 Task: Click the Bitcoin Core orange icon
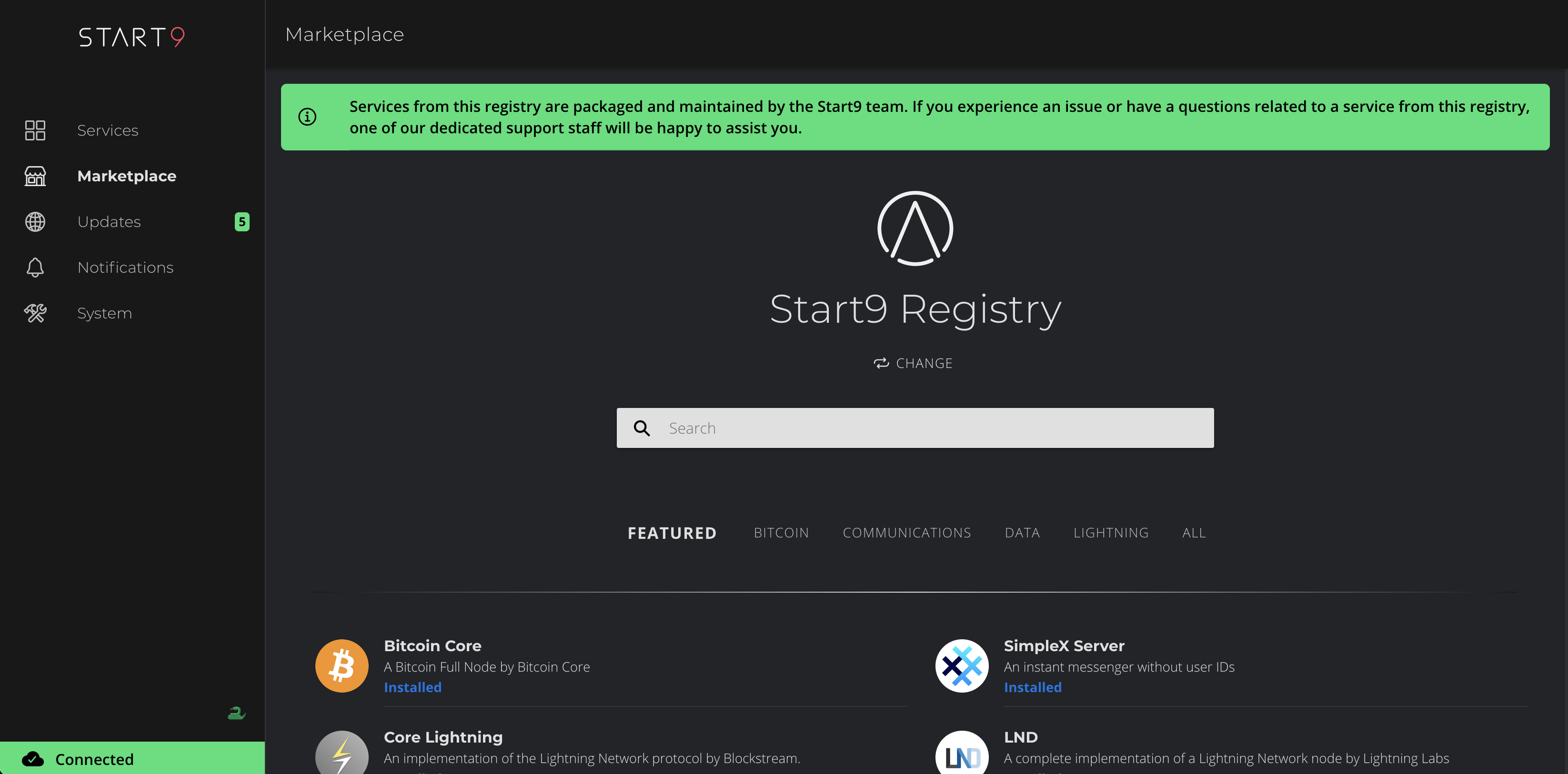342,665
